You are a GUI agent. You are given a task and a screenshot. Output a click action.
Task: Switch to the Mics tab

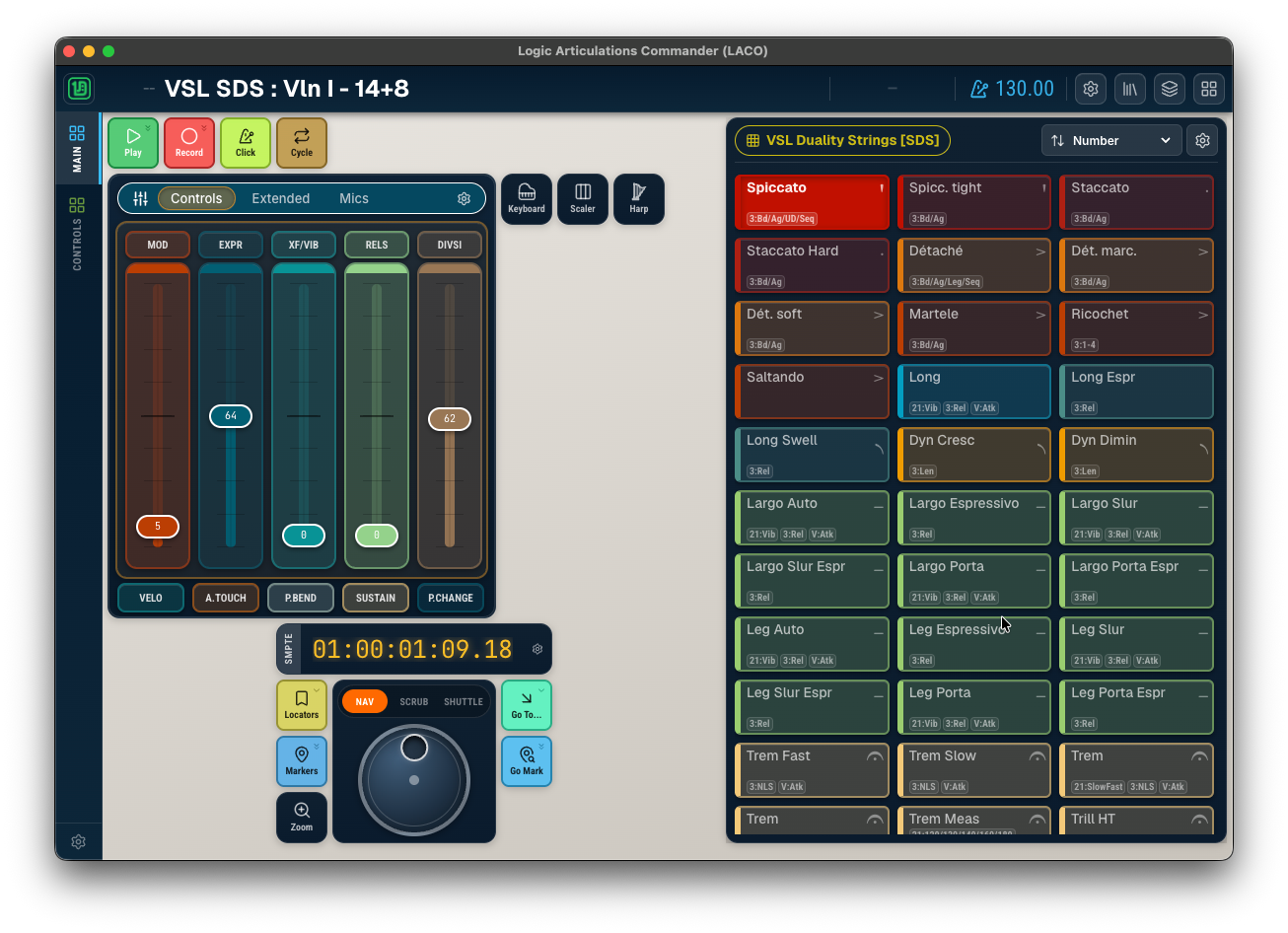click(x=354, y=198)
